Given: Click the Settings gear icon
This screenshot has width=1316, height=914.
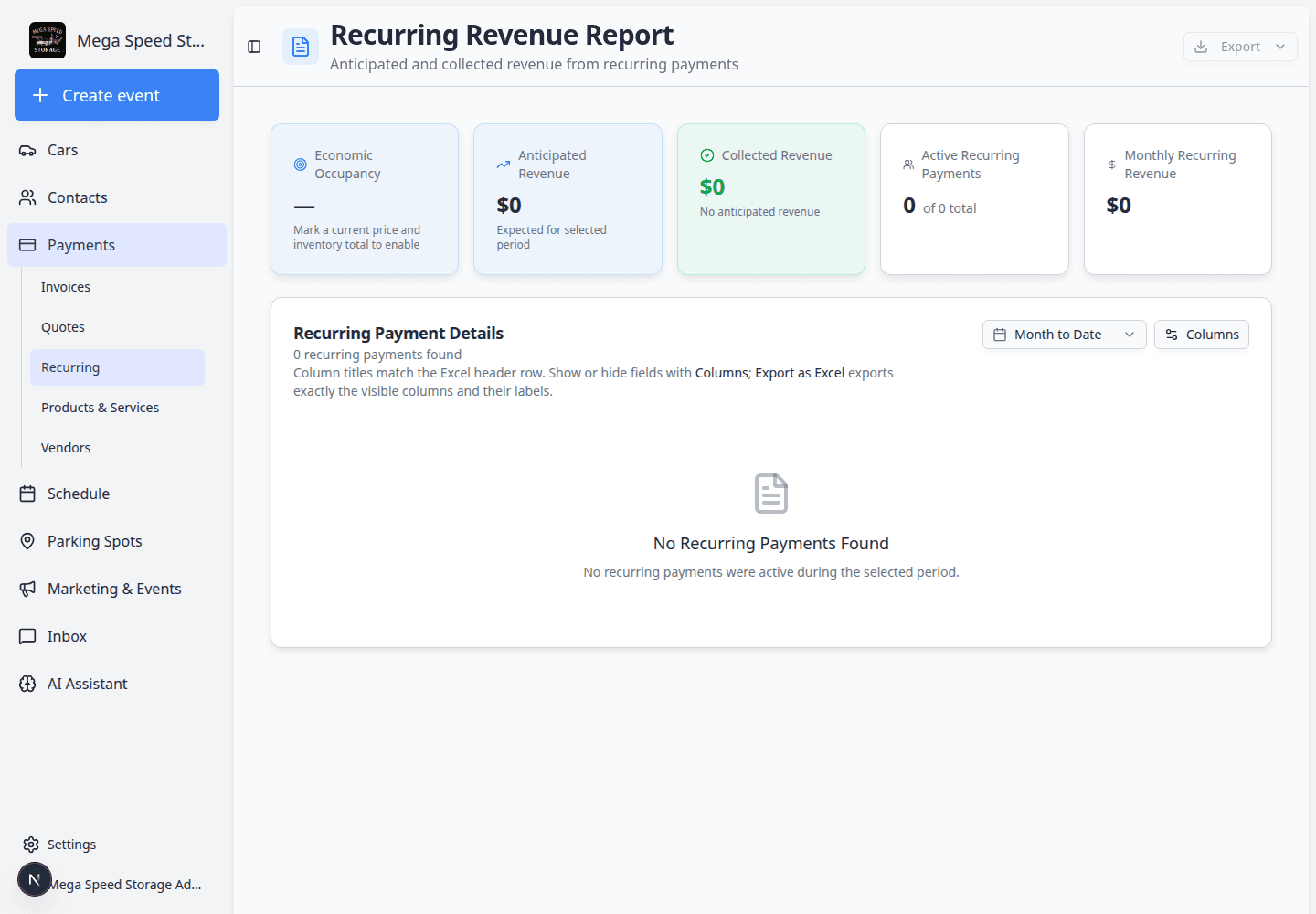Looking at the screenshot, I should click(x=31, y=845).
